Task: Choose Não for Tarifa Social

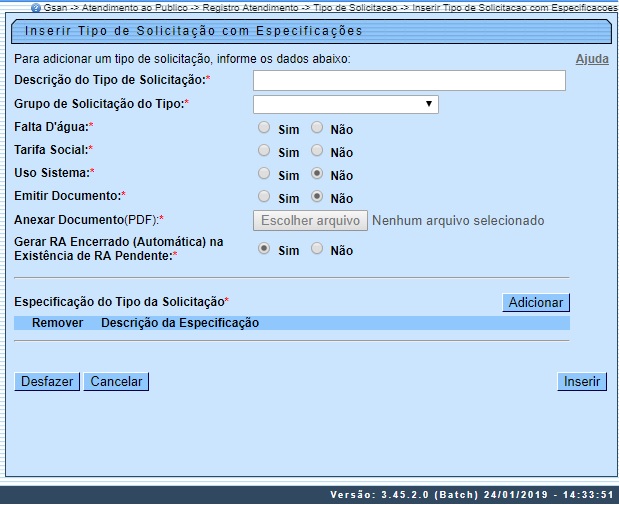Action: (317, 151)
